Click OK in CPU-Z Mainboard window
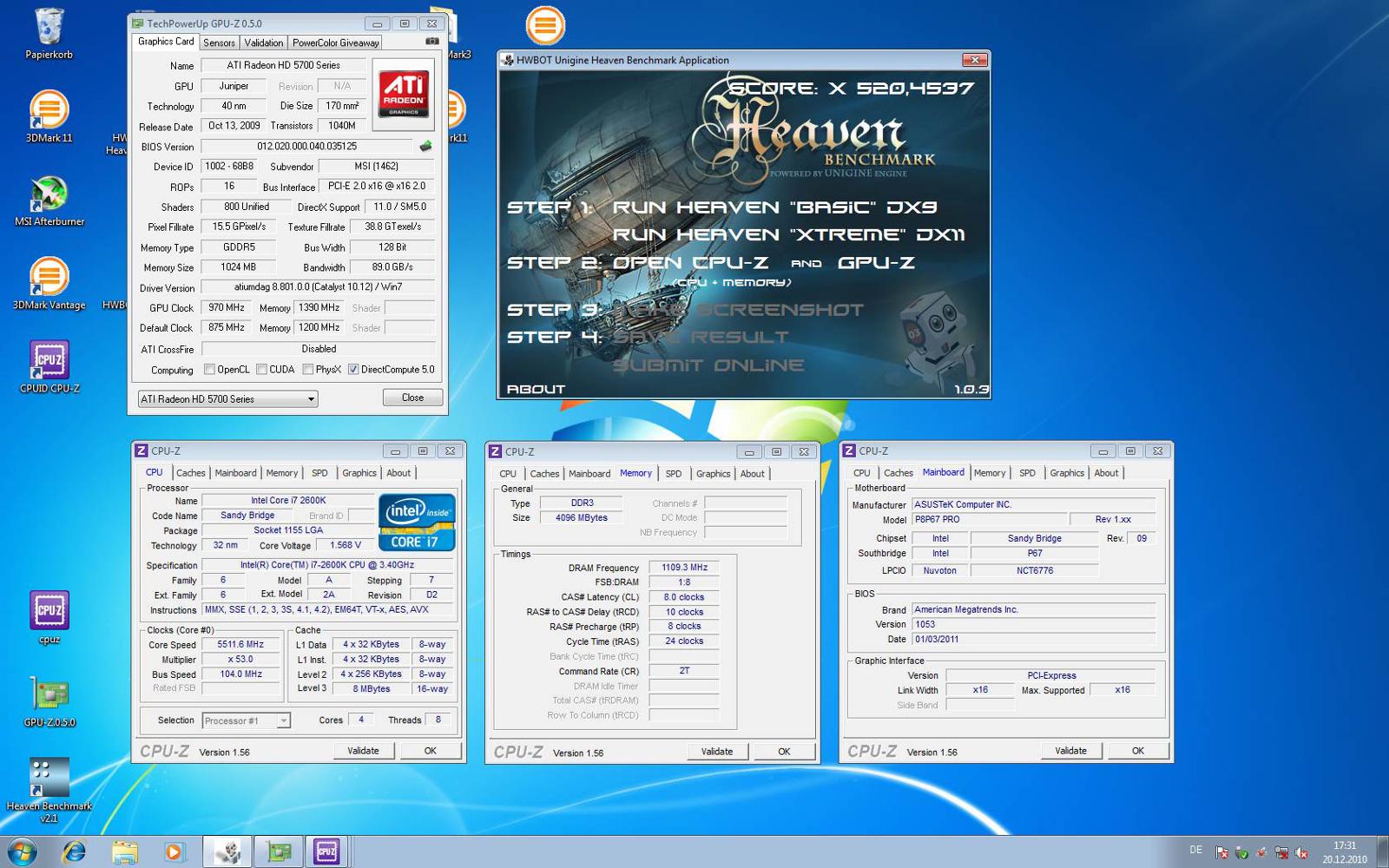This screenshot has height=868, width=1389. (x=1137, y=751)
